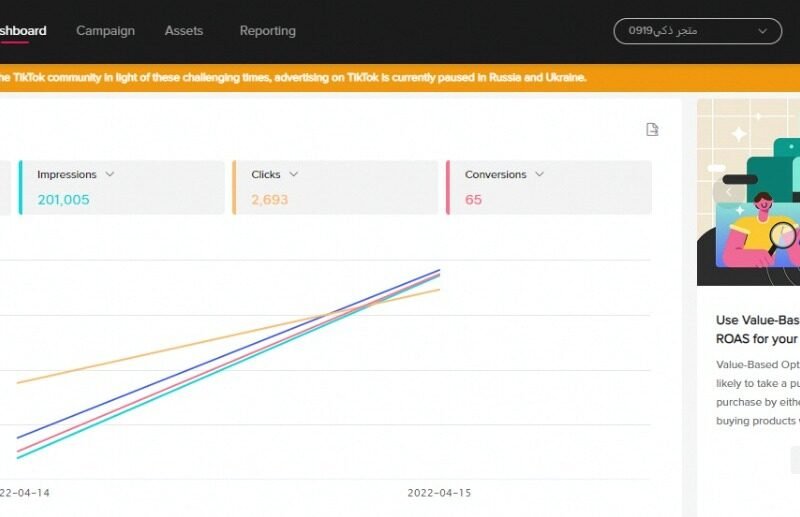This screenshot has width=800, height=517.
Task: Click the account dropdown chevron arrow
Action: coord(762,31)
